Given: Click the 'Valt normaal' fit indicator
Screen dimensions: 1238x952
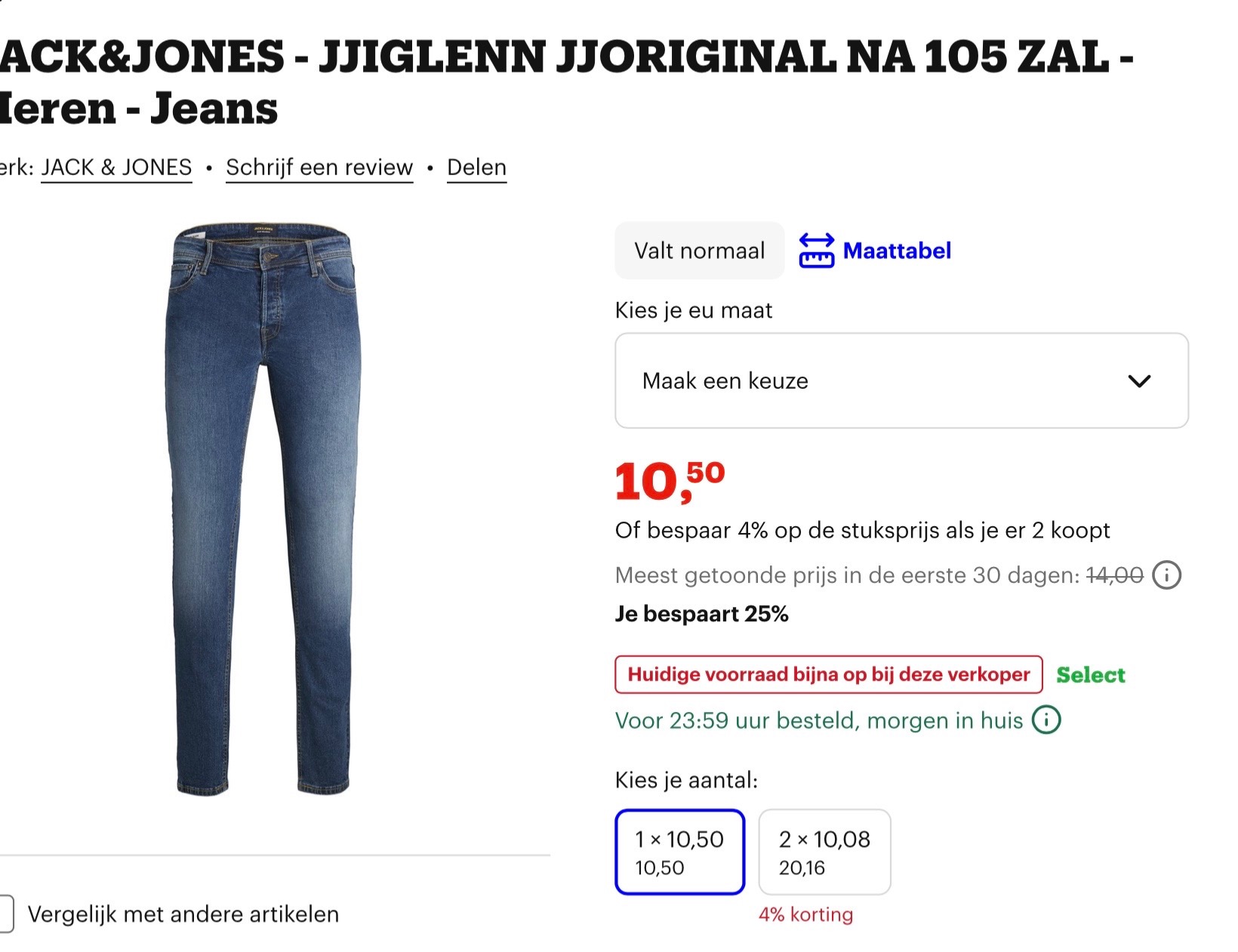Looking at the screenshot, I should [699, 250].
